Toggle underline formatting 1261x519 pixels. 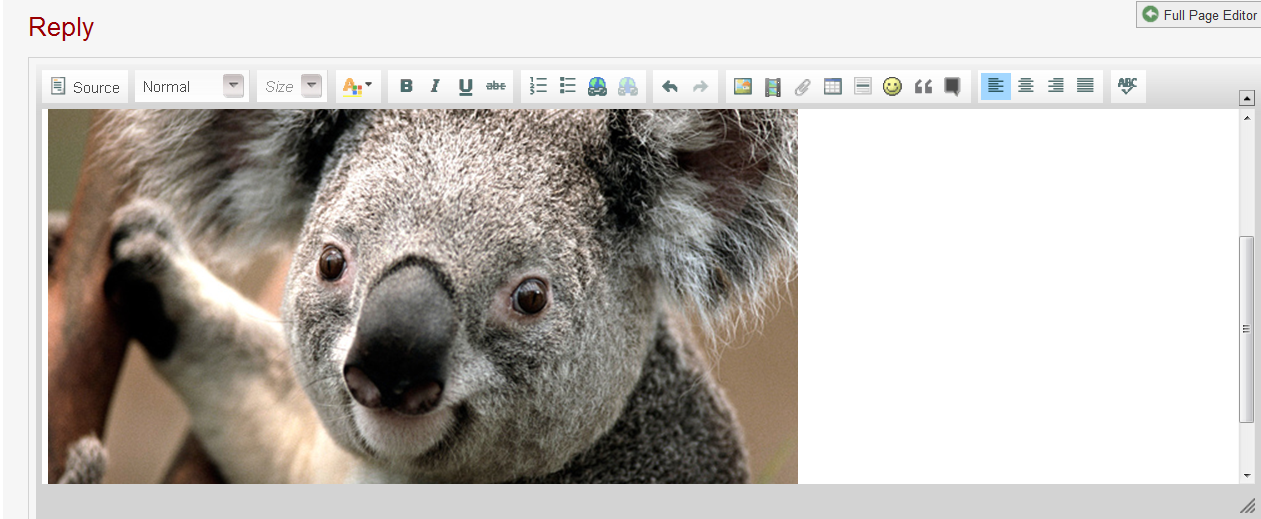point(465,86)
